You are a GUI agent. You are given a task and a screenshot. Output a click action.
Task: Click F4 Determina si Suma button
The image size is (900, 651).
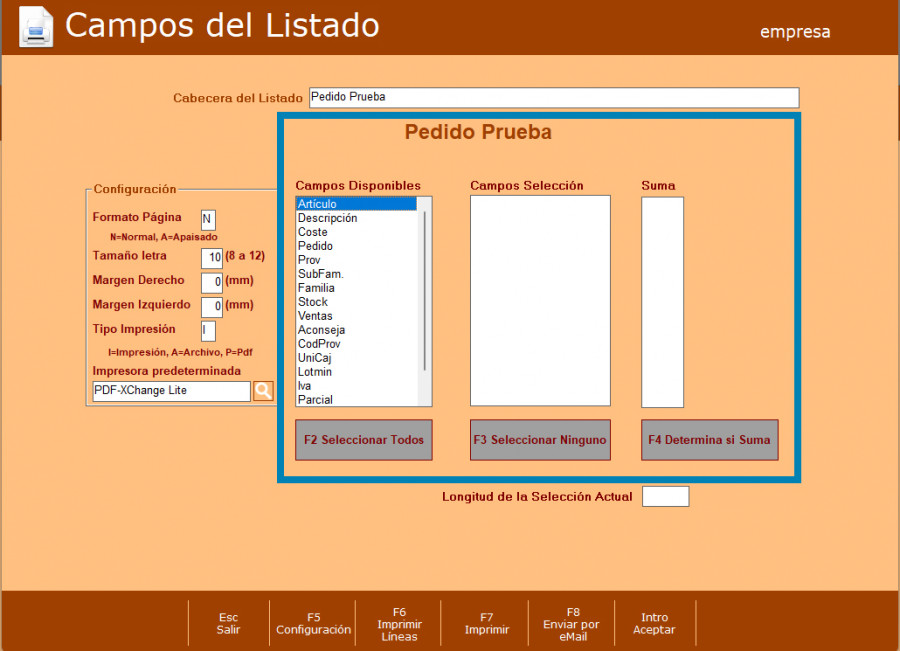pyautogui.click(x=709, y=440)
